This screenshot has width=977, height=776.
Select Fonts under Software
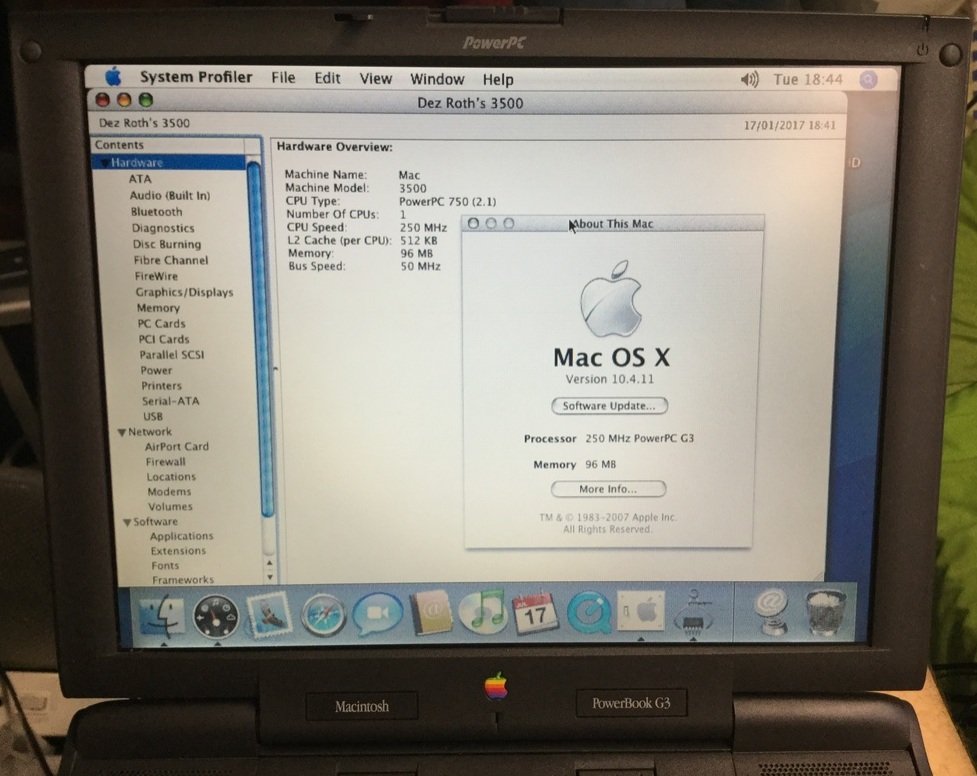point(165,566)
